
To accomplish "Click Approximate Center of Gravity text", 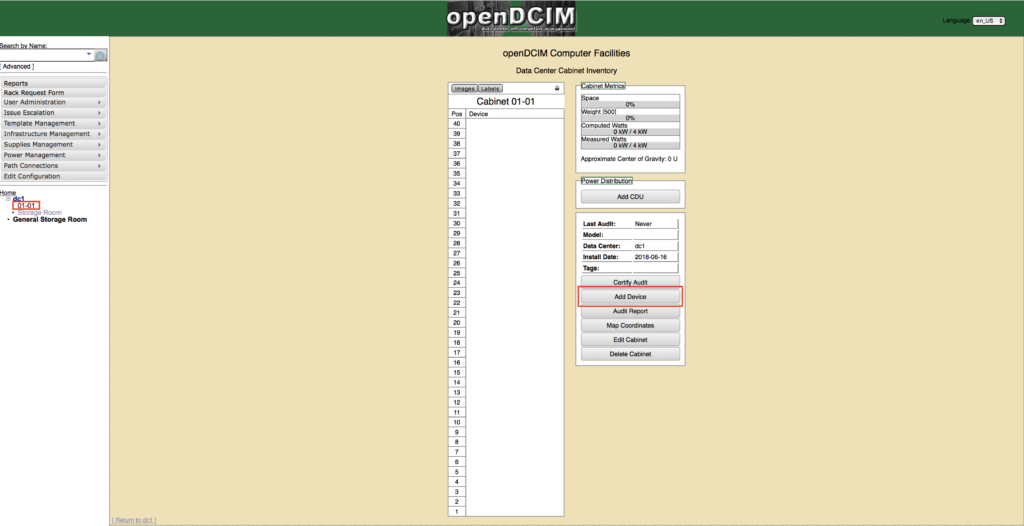I will (629, 159).
